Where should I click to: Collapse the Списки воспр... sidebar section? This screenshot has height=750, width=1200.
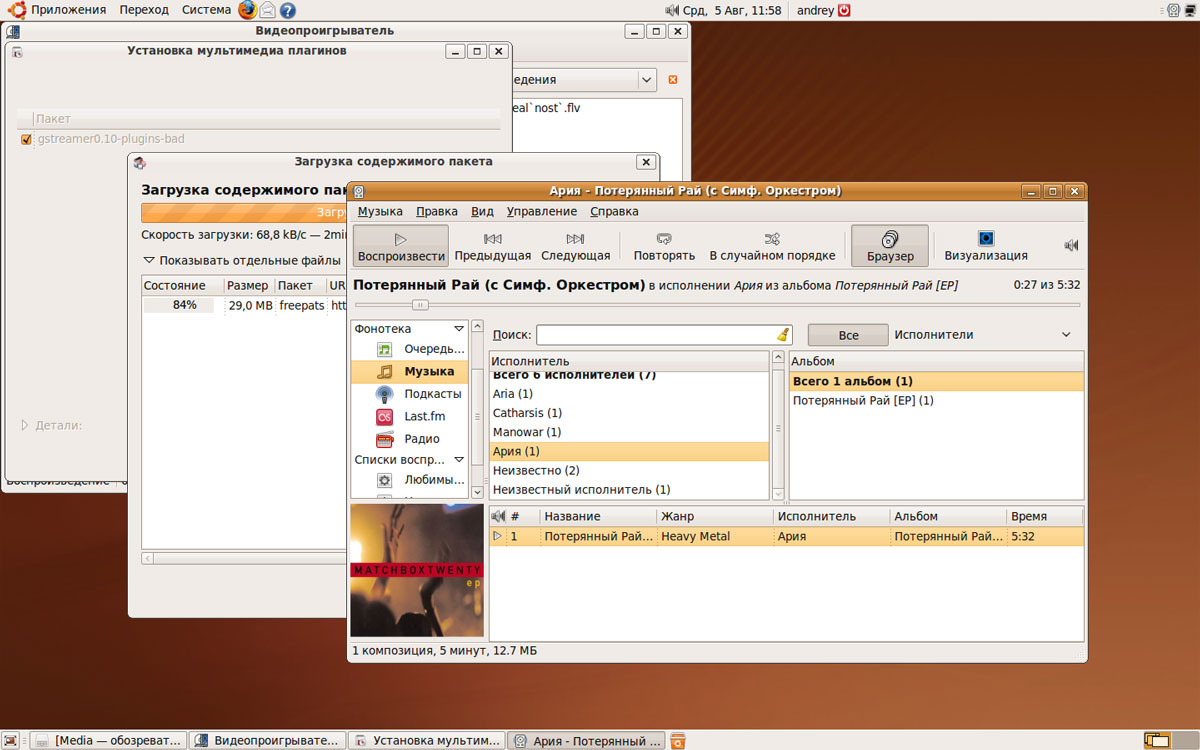click(x=459, y=460)
